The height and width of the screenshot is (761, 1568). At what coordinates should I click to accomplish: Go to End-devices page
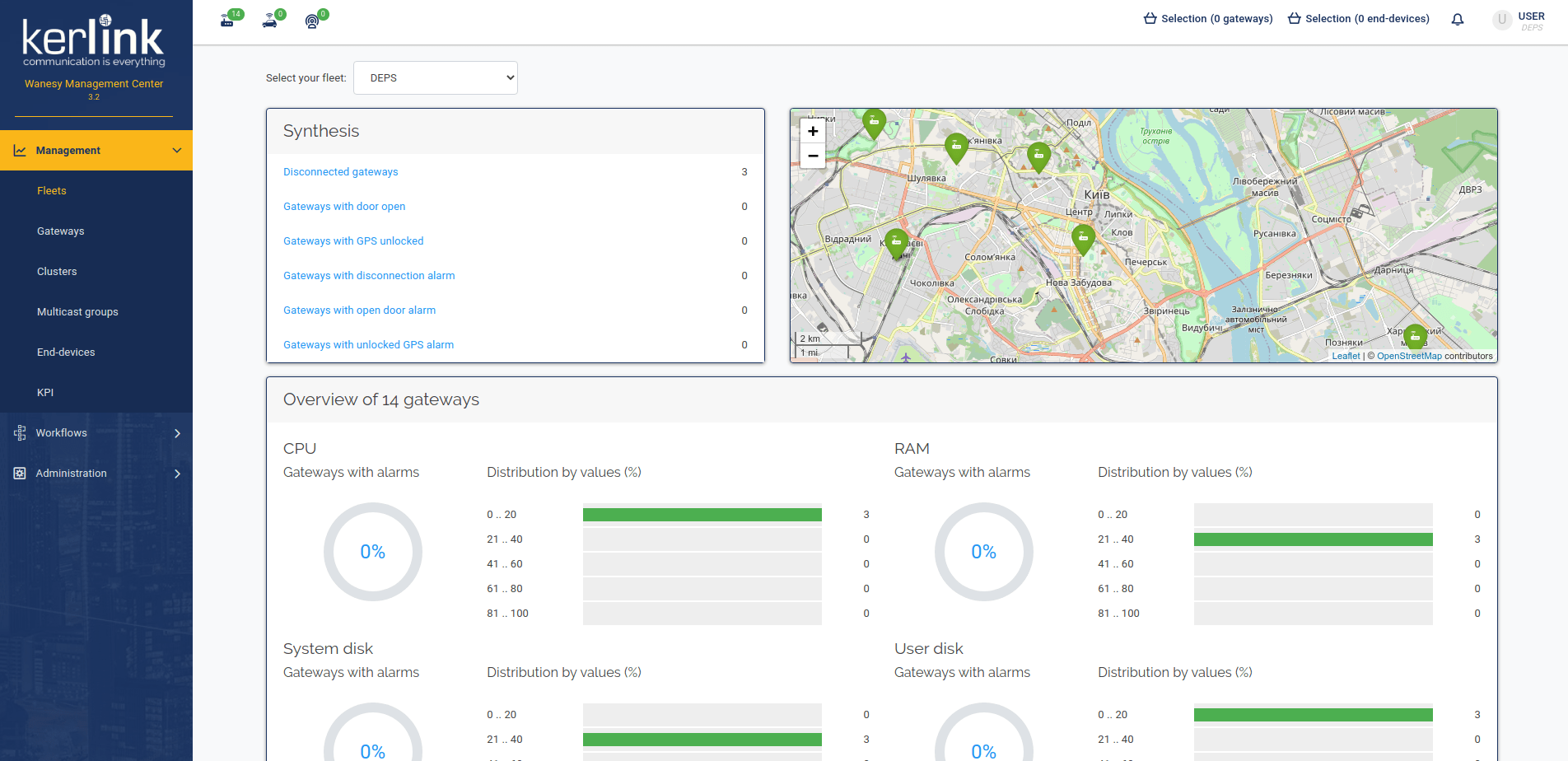pyautogui.click(x=66, y=352)
